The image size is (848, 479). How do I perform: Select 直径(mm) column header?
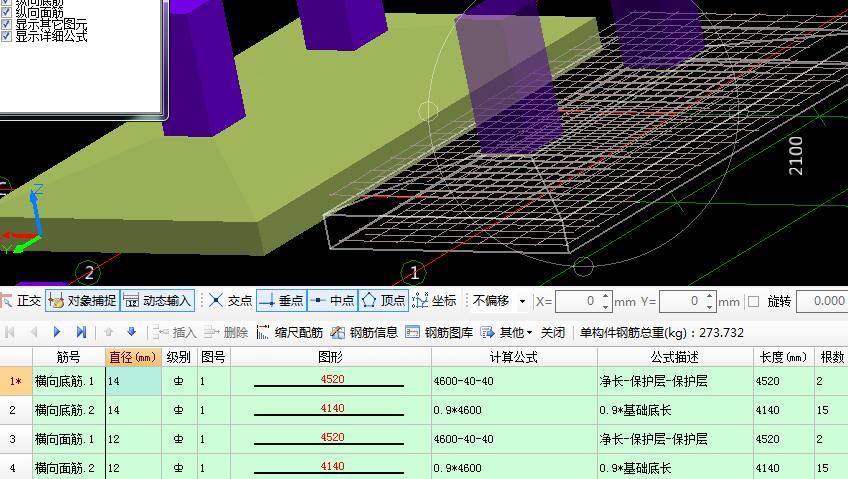coord(133,357)
